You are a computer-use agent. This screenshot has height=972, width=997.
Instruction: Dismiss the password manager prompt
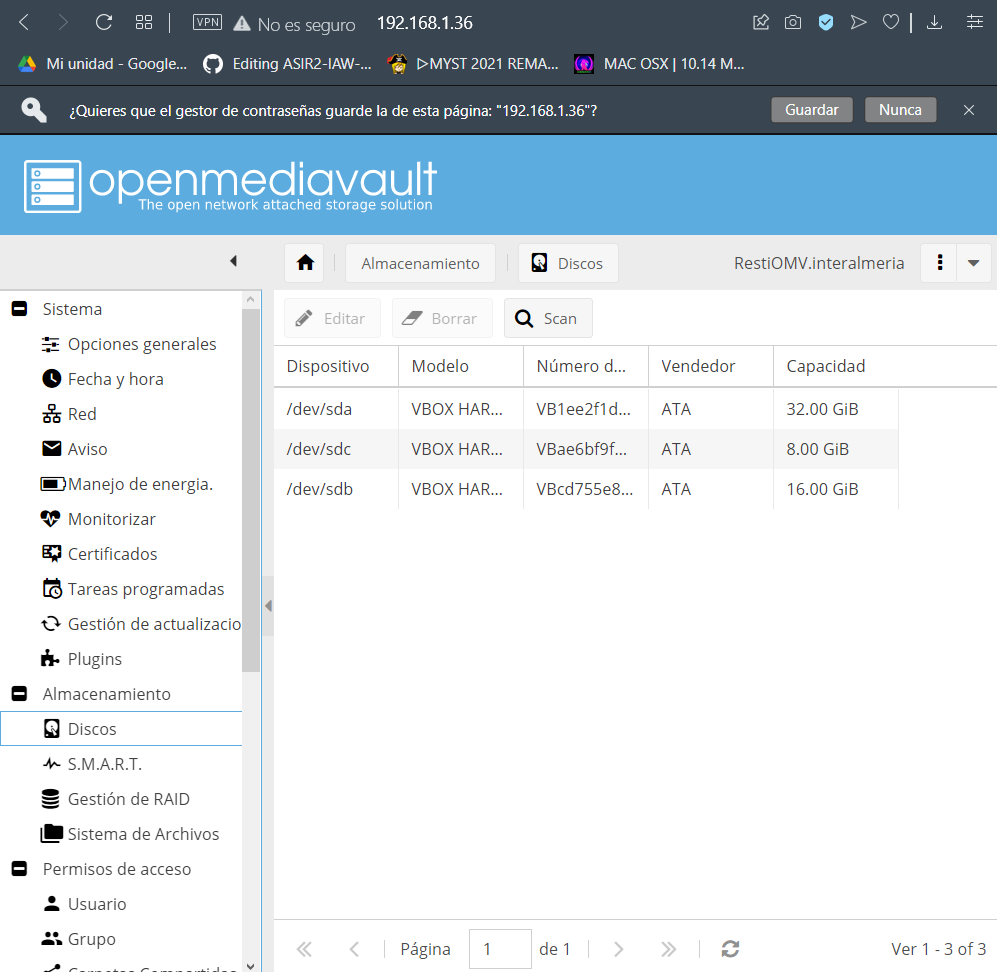point(968,110)
